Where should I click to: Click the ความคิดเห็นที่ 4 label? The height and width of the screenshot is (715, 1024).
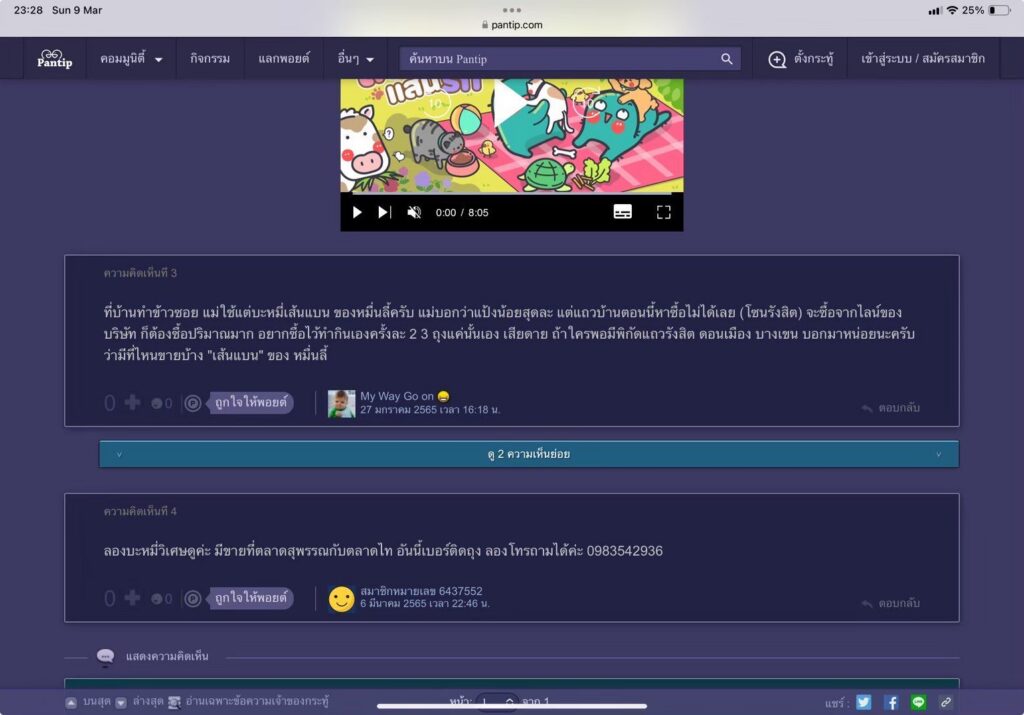140,511
